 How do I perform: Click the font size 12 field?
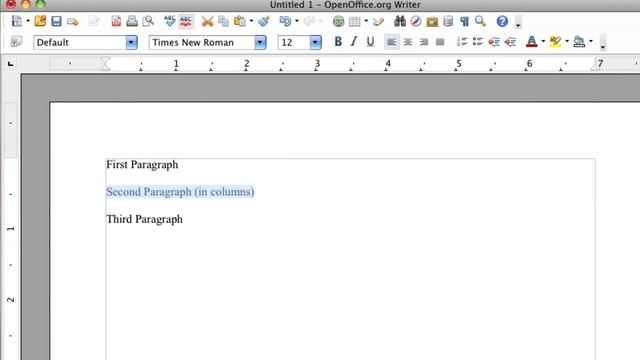pos(294,42)
